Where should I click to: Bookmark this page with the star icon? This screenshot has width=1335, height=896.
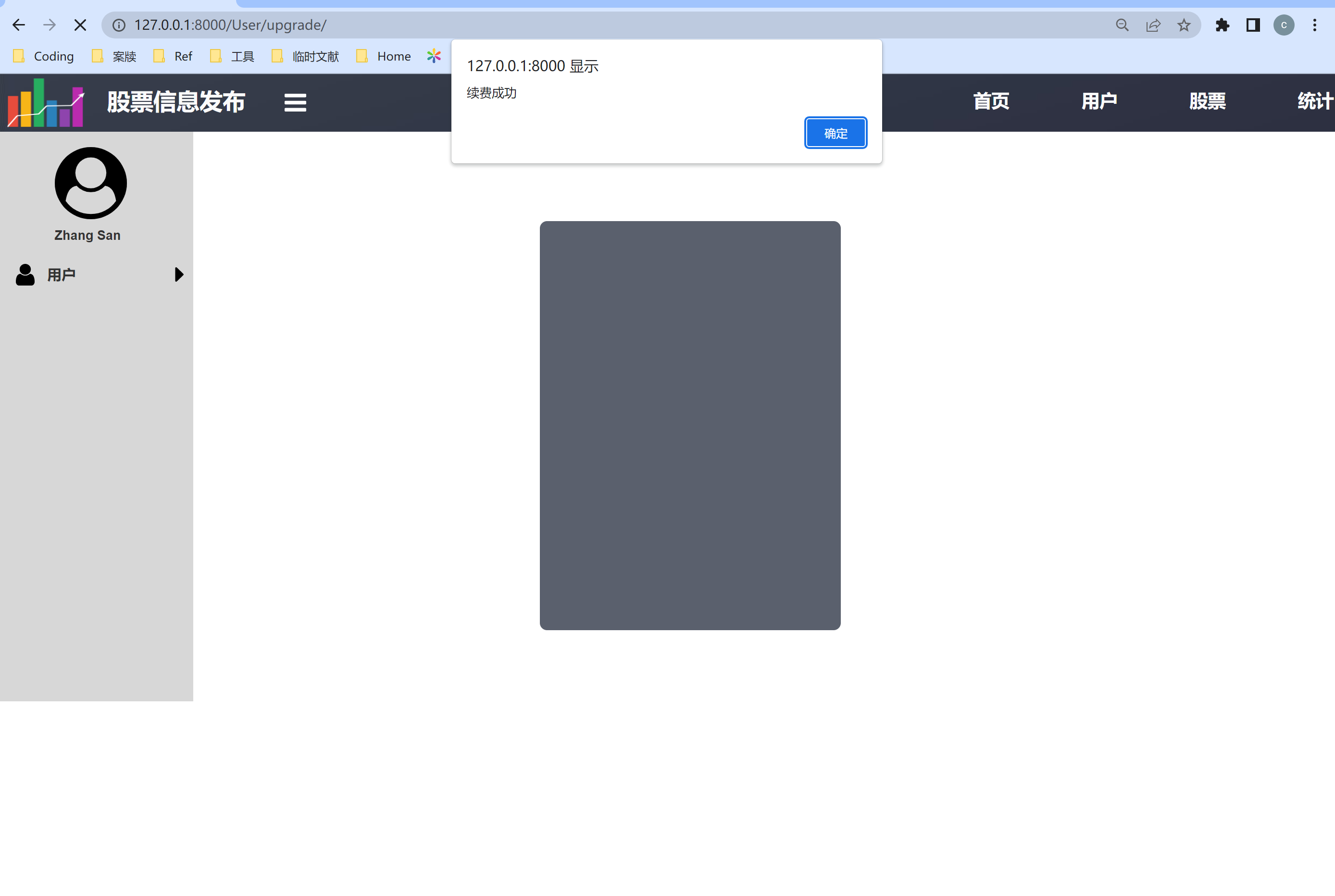1184,25
